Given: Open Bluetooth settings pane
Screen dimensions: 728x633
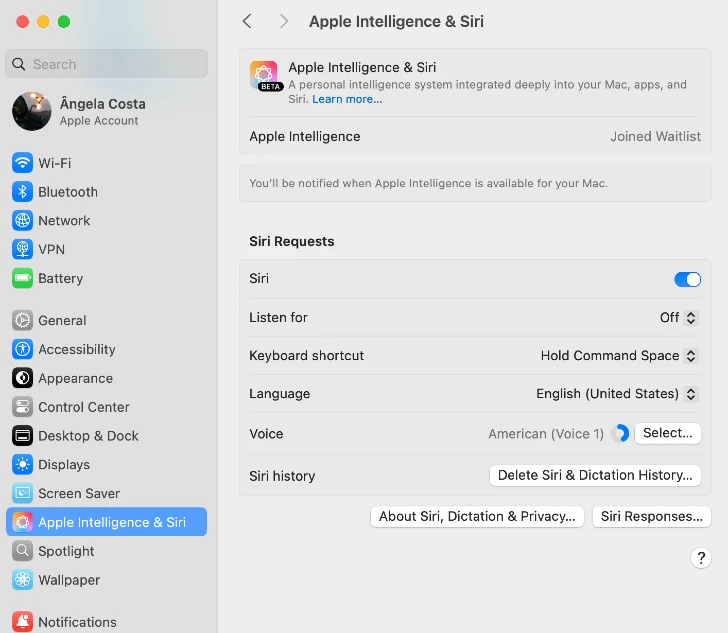Looking at the screenshot, I should click(x=106, y=192).
